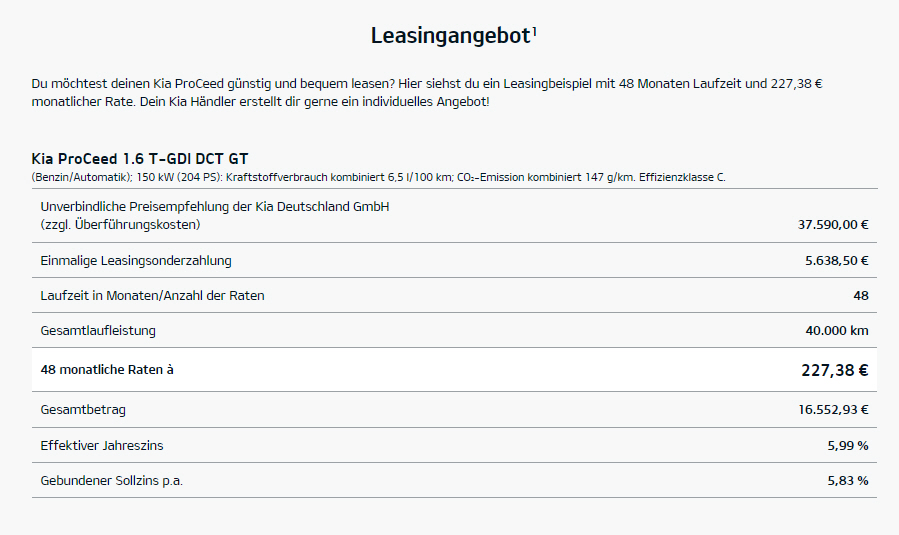Click the 5,99 % interest value
Image resolution: width=899 pixels, height=535 pixels.
[x=848, y=445]
